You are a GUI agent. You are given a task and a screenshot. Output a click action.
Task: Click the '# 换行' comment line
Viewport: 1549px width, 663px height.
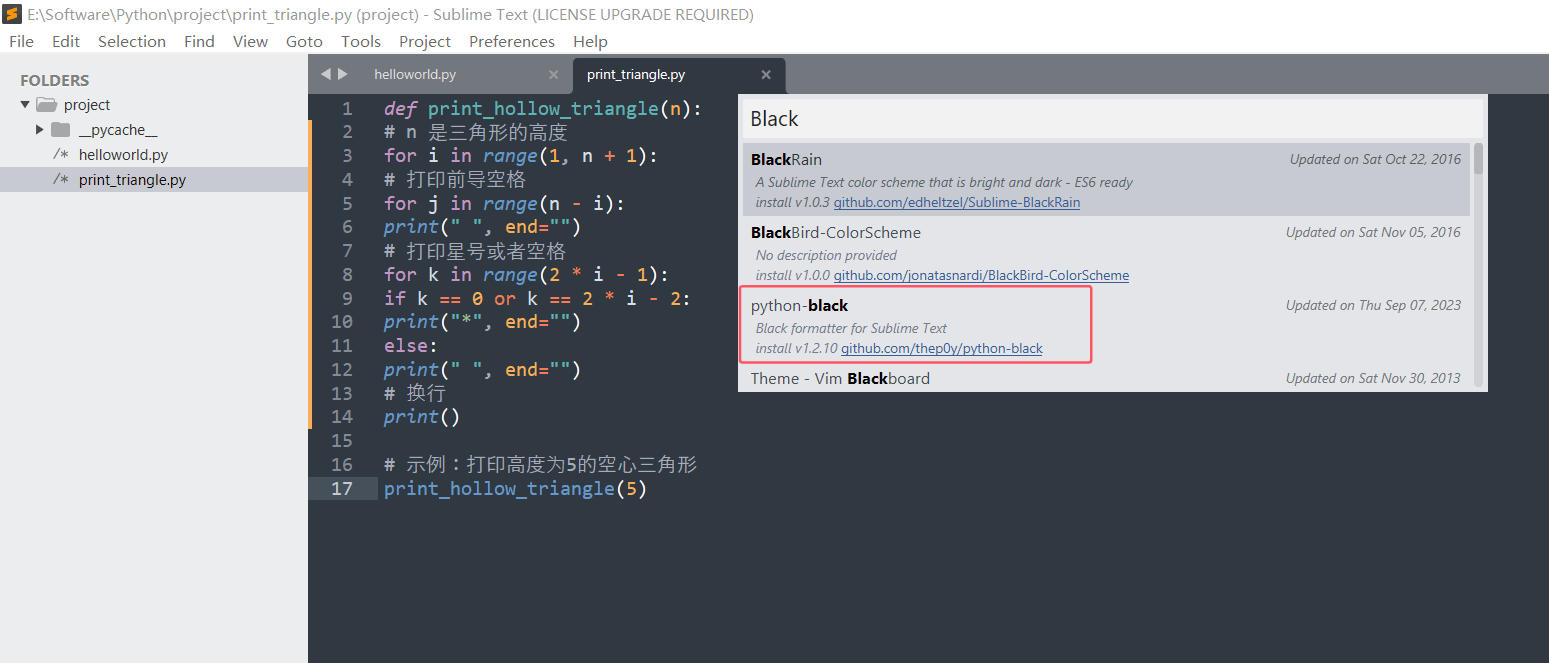click(x=415, y=393)
